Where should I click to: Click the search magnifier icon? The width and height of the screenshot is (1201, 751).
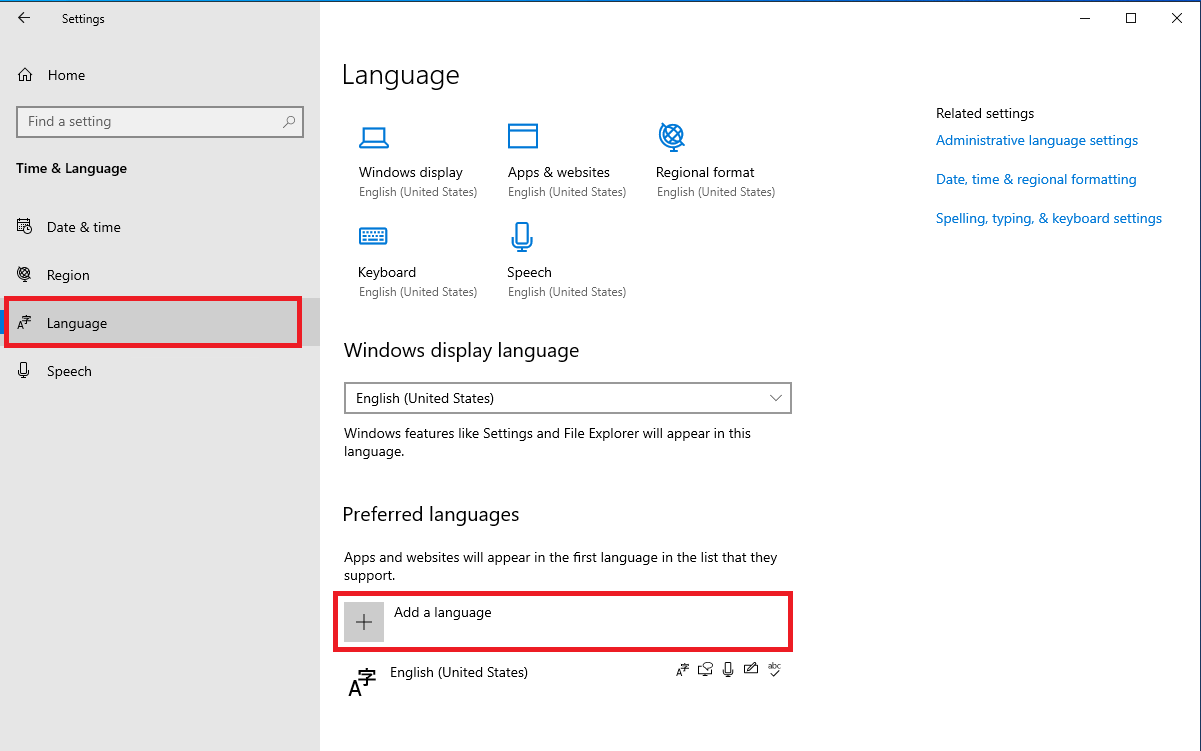point(289,121)
